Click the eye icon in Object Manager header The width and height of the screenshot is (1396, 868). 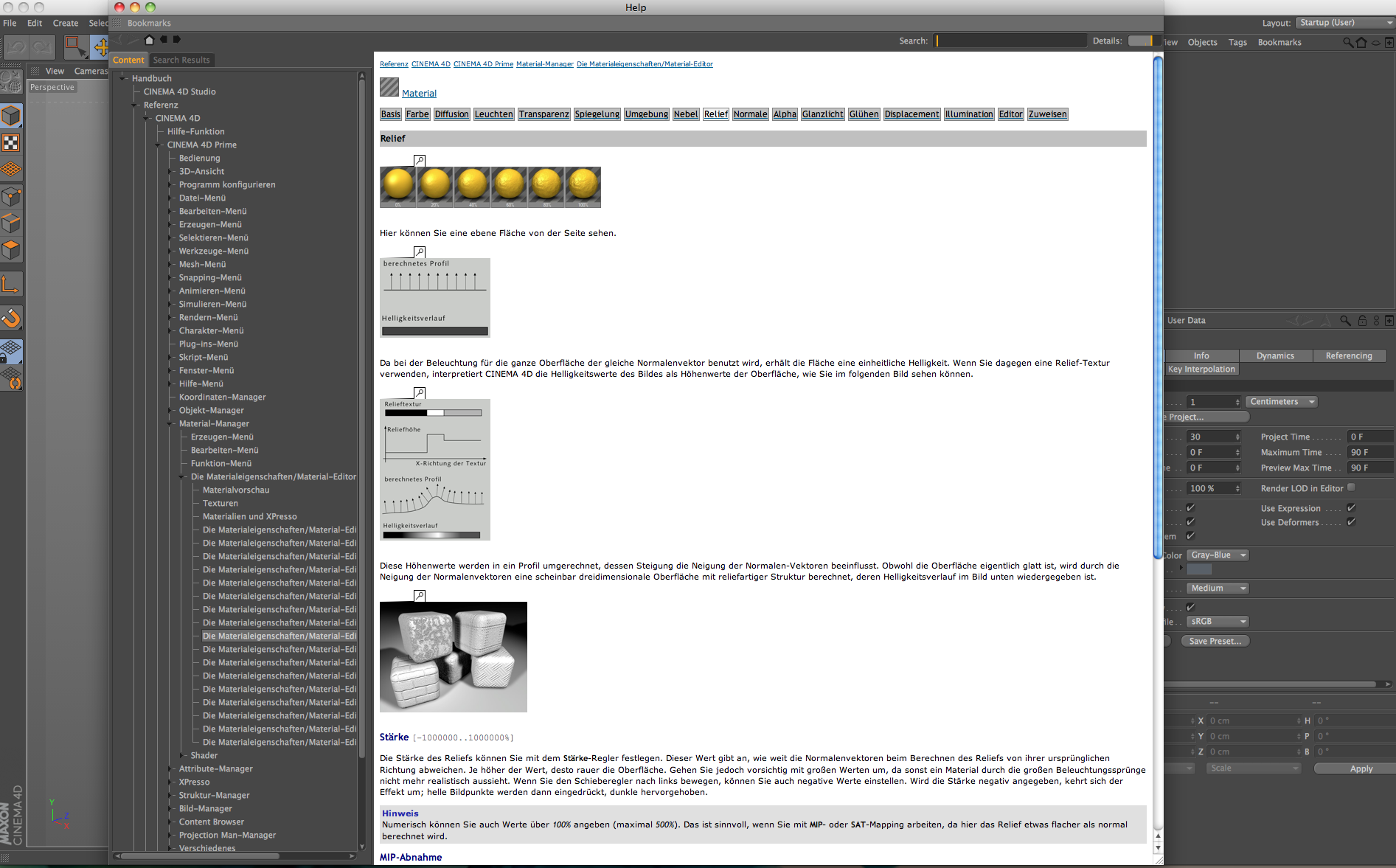(x=1375, y=42)
